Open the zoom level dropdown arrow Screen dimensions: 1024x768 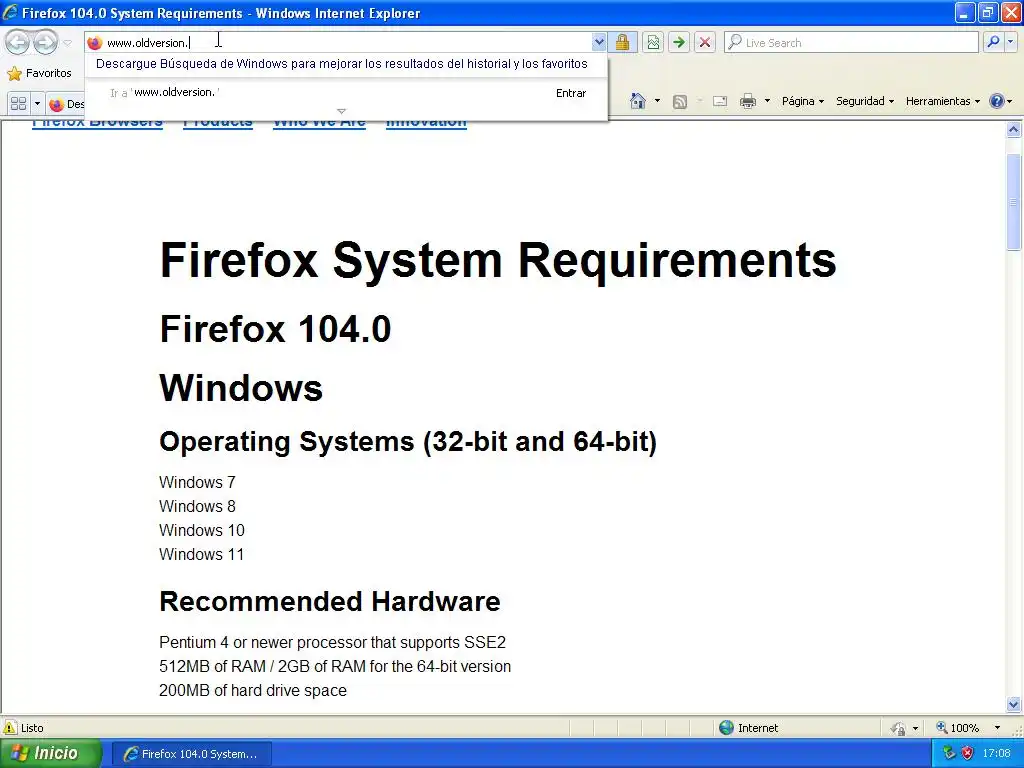click(x=997, y=728)
